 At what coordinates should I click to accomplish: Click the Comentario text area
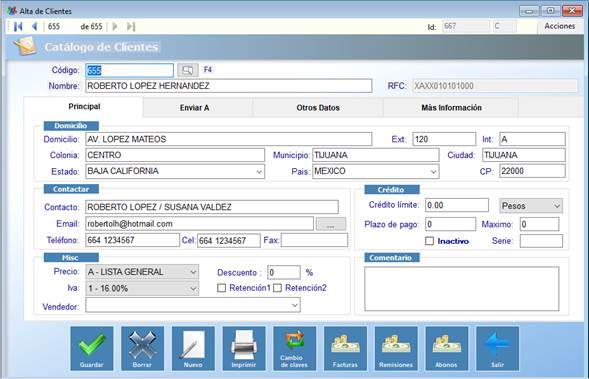point(462,289)
